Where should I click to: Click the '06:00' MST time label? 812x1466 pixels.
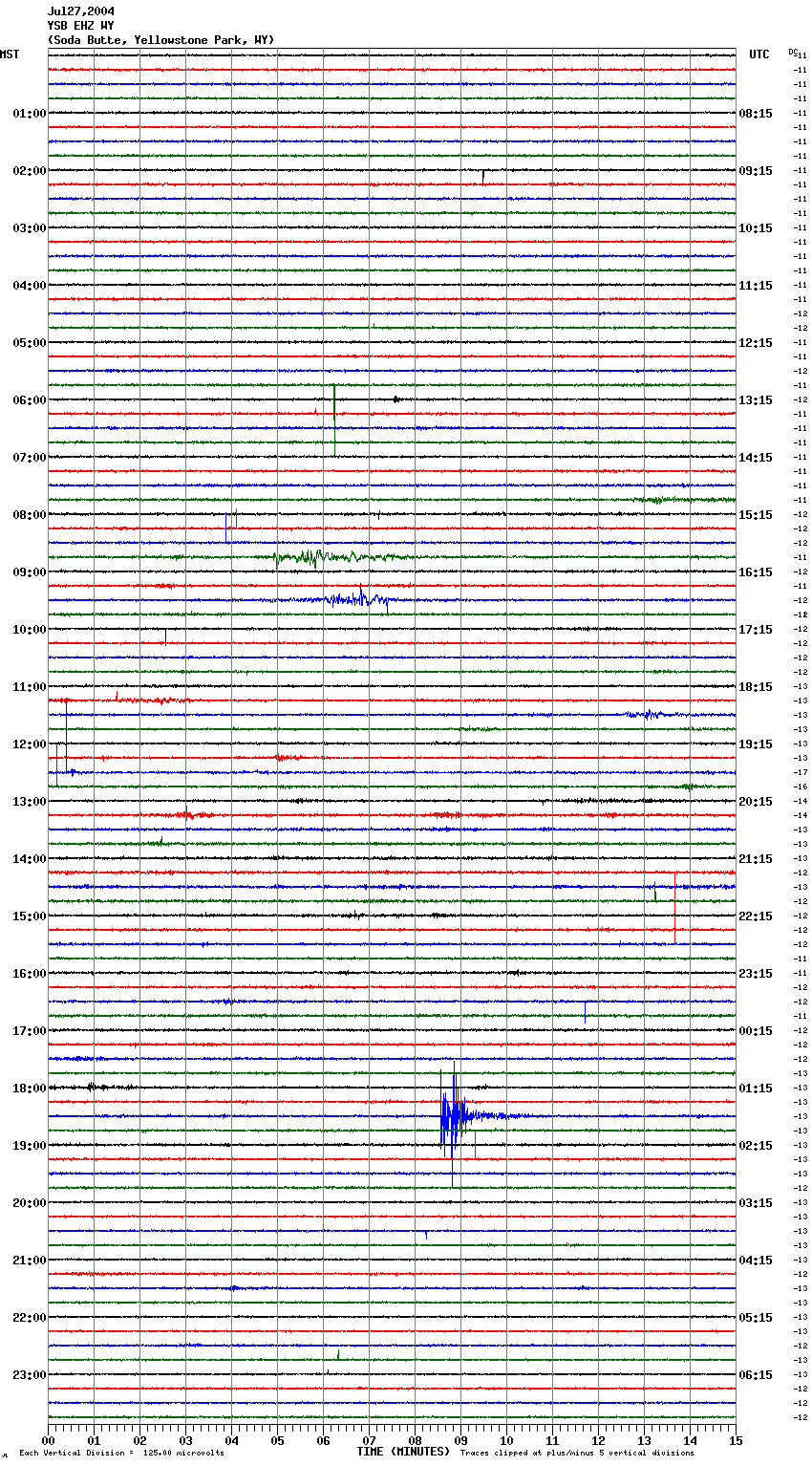(30, 400)
